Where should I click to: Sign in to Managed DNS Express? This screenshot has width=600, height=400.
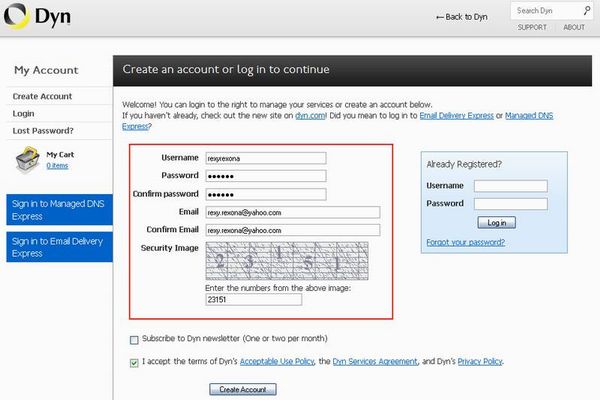(59, 209)
